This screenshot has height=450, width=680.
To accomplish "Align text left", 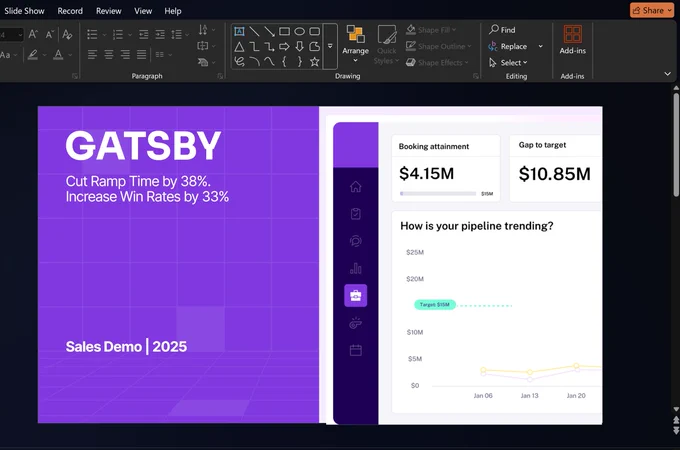I will [x=92, y=55].
